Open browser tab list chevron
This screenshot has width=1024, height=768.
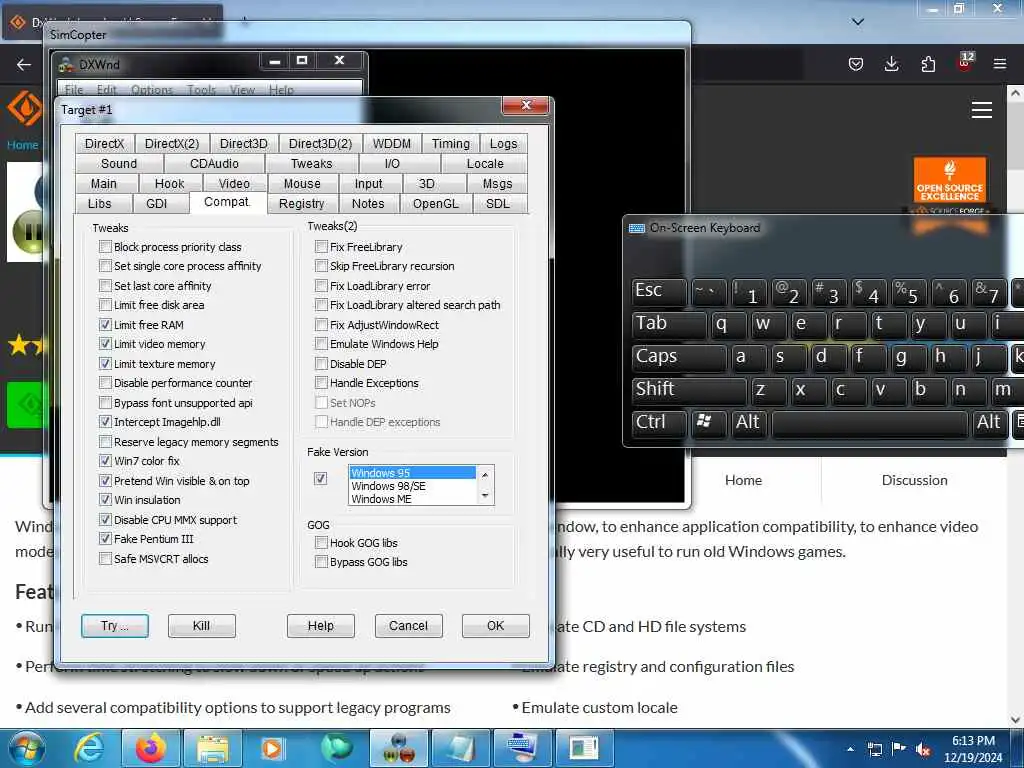click(858, 22)
